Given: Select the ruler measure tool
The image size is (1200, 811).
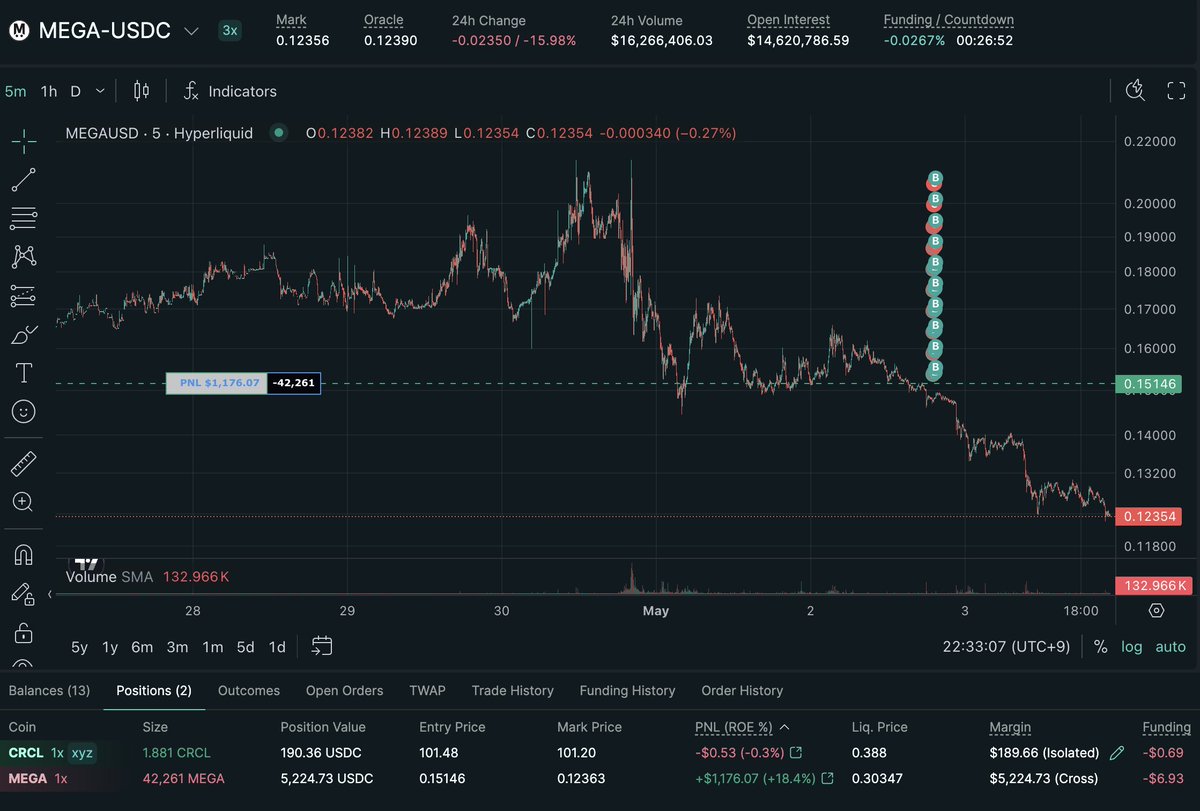Looking at the screenshot, I should coord(24,464).
